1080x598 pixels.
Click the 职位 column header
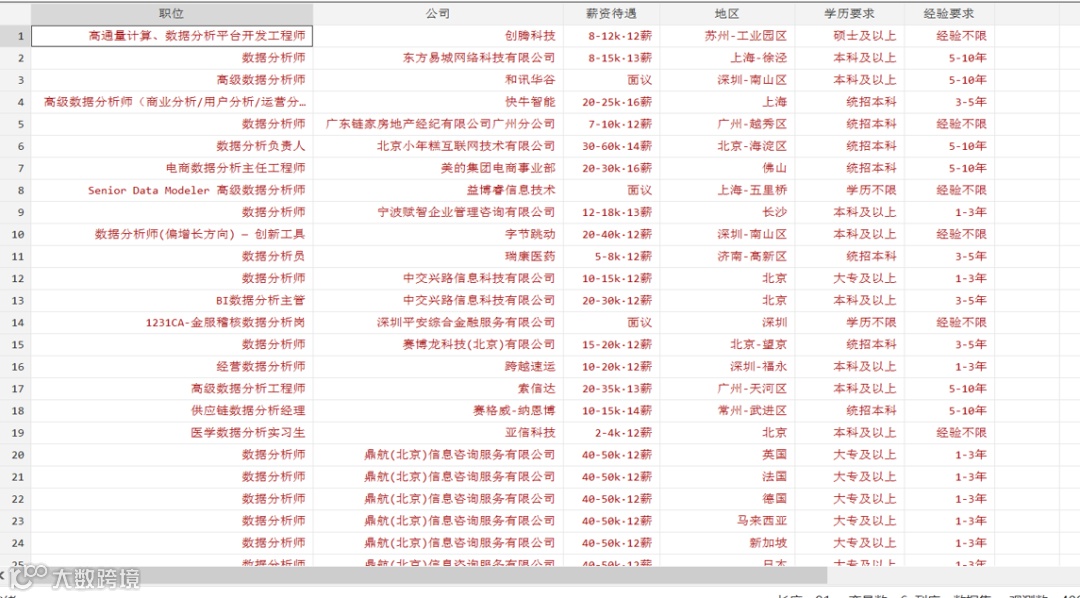point(172,14)
